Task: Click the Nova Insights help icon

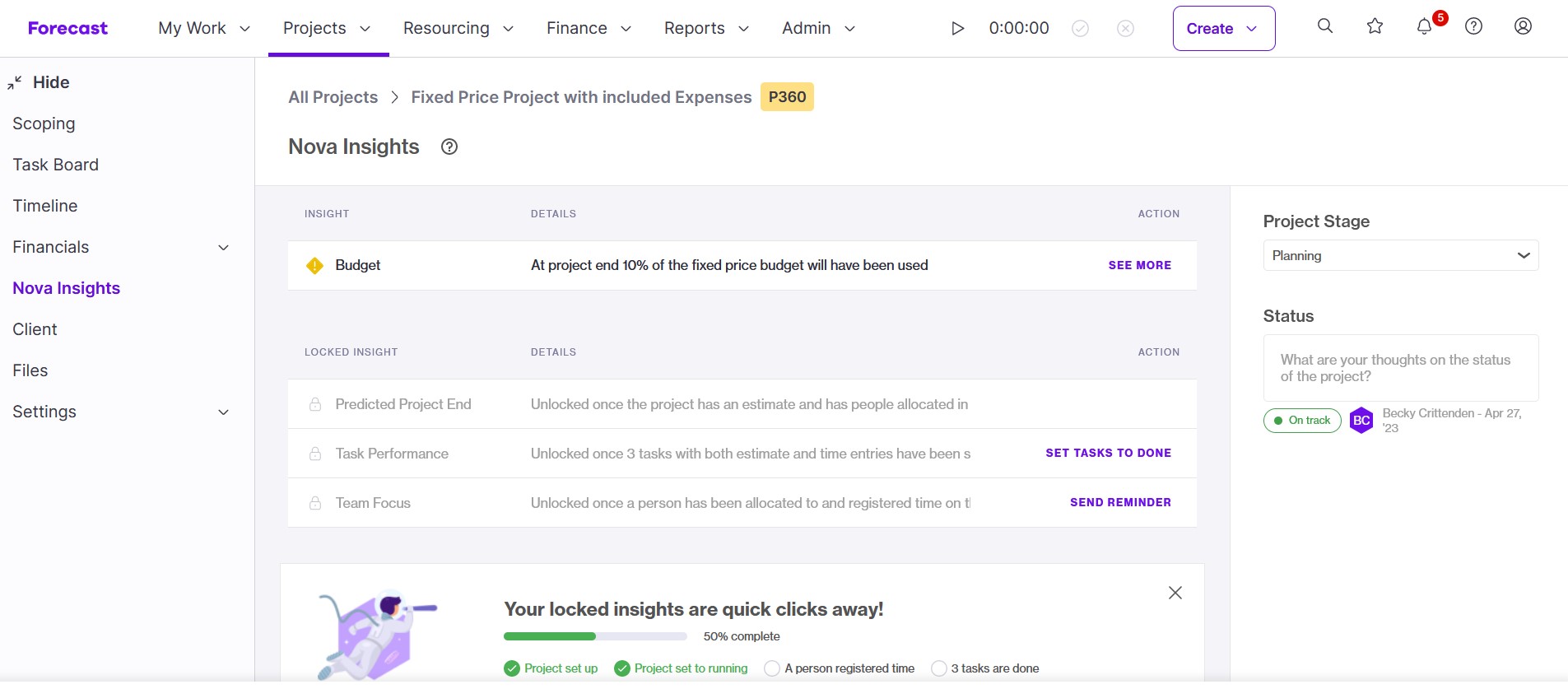Action: pos(449,147)
